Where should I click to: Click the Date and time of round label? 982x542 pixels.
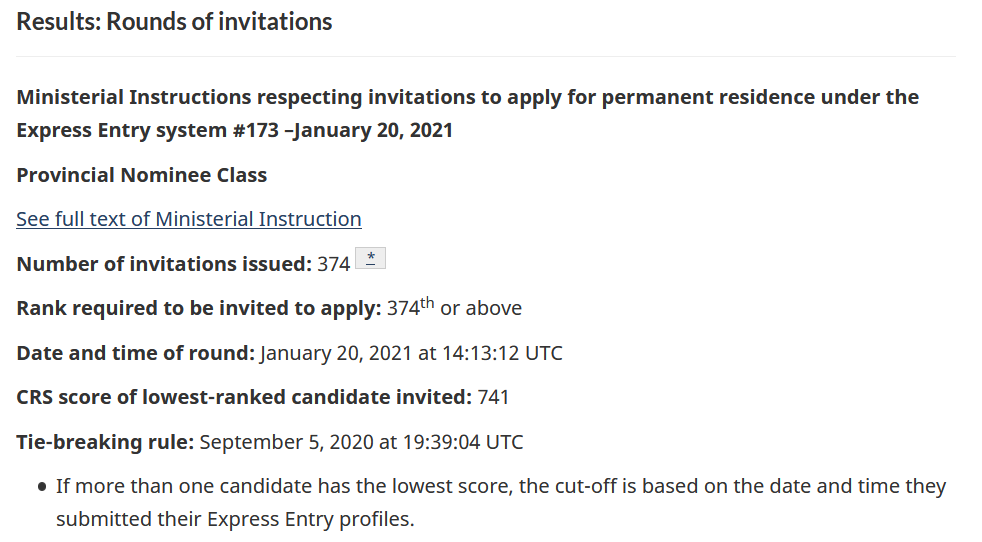click(135, 353)
